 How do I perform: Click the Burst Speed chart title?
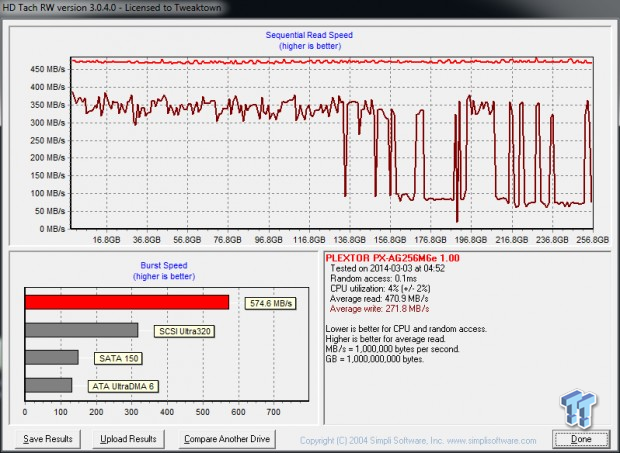click(164, 265)
